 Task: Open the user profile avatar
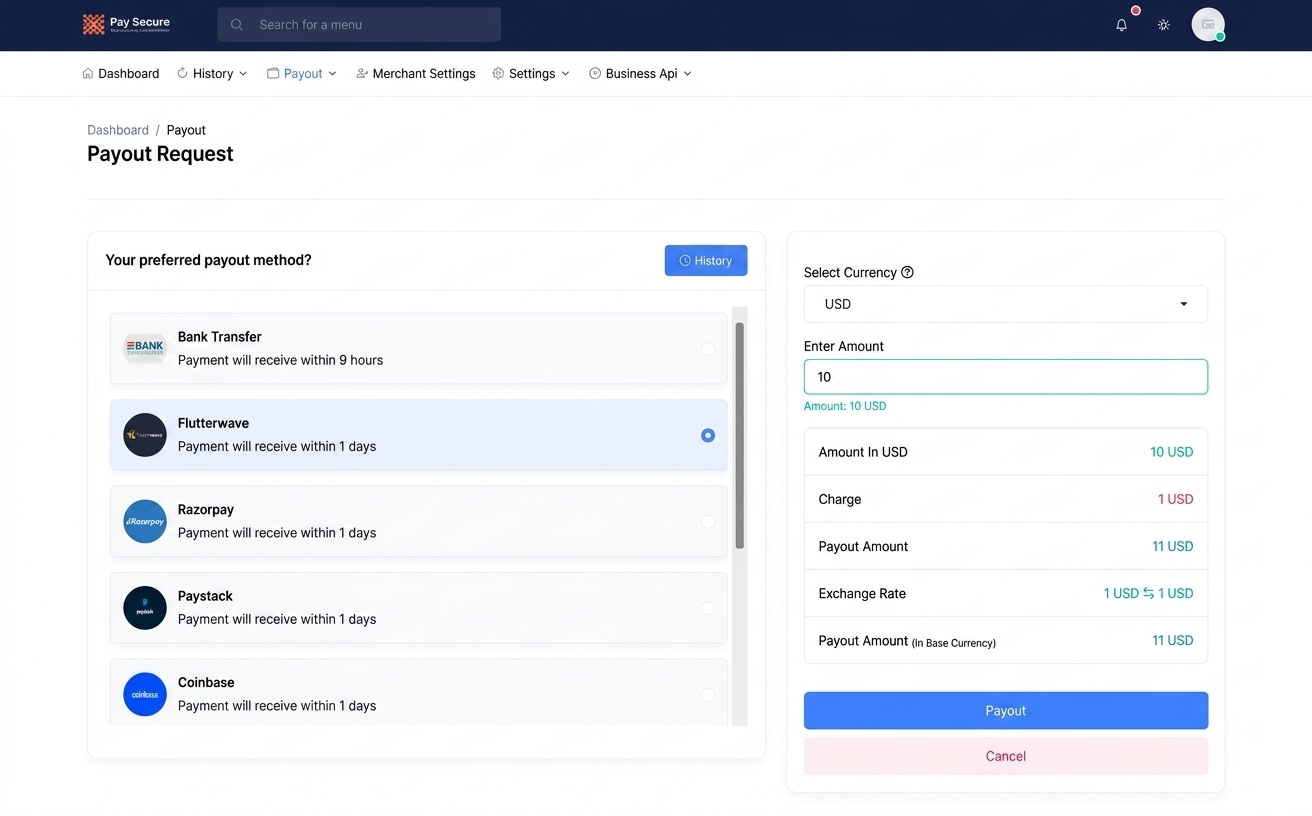1208,25
